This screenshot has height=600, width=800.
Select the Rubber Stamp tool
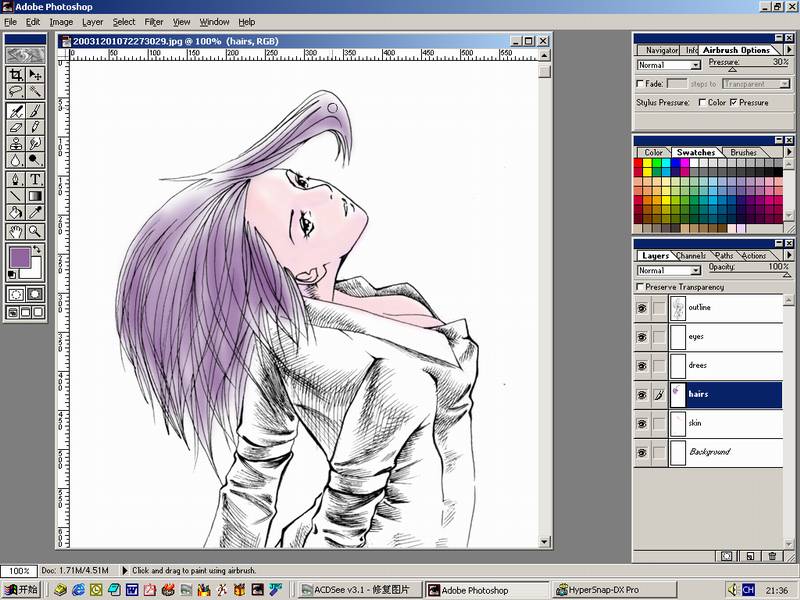tap(16, 143)
